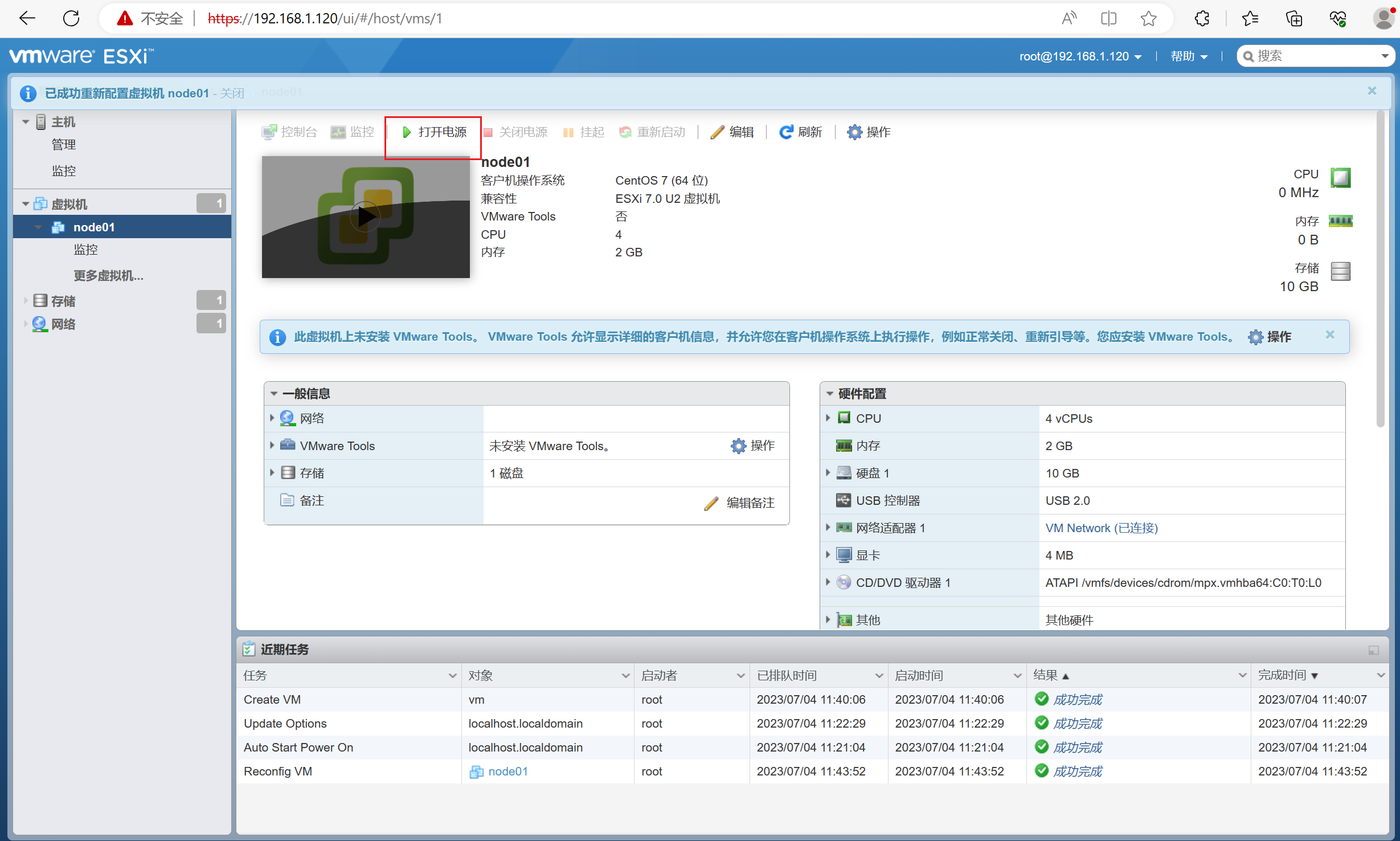1400x841 pixels.
Task: Expand the Network (网络) row in general info
Action: point(272,418)
